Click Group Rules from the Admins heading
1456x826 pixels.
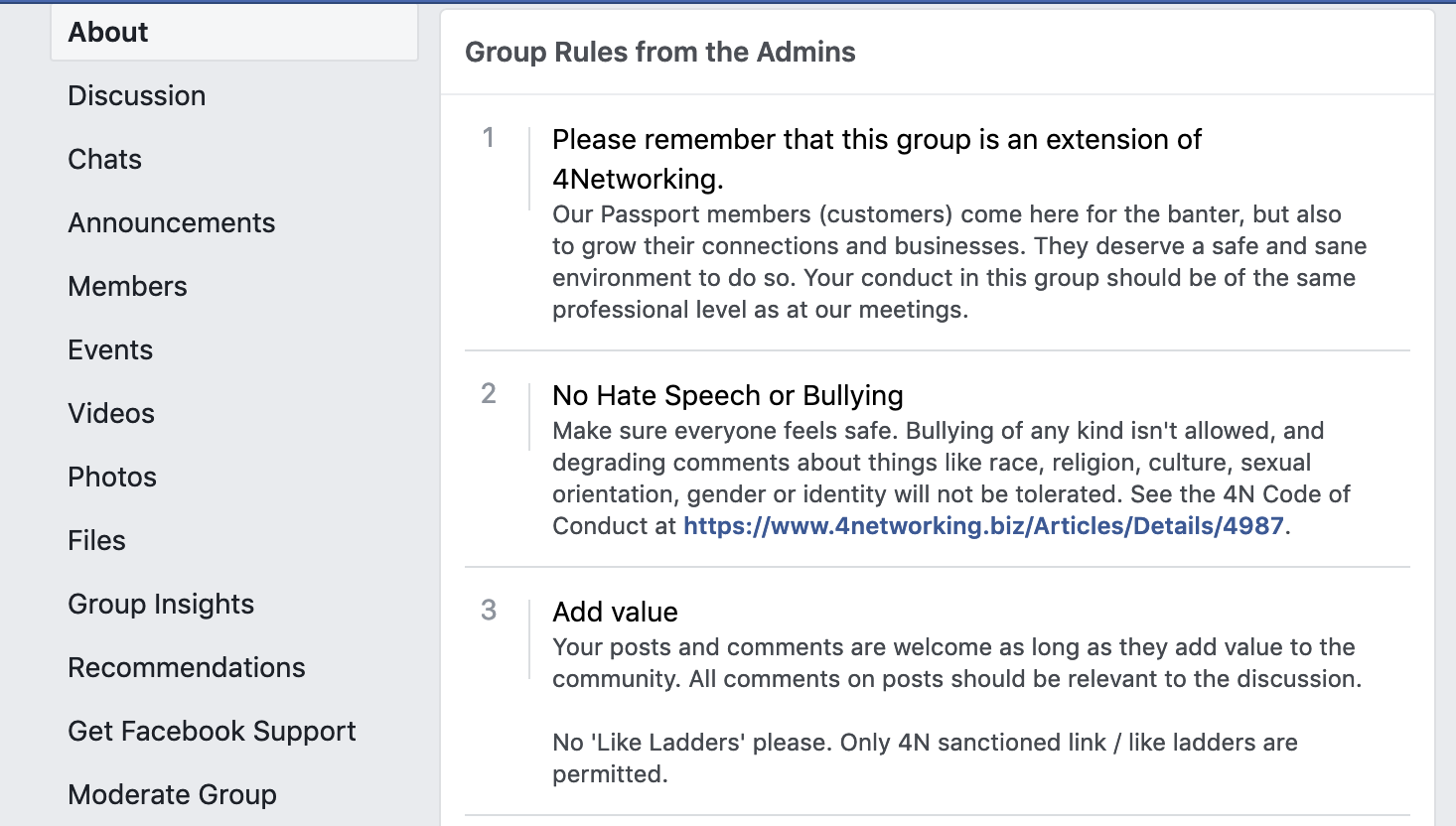tap(660, 52)
